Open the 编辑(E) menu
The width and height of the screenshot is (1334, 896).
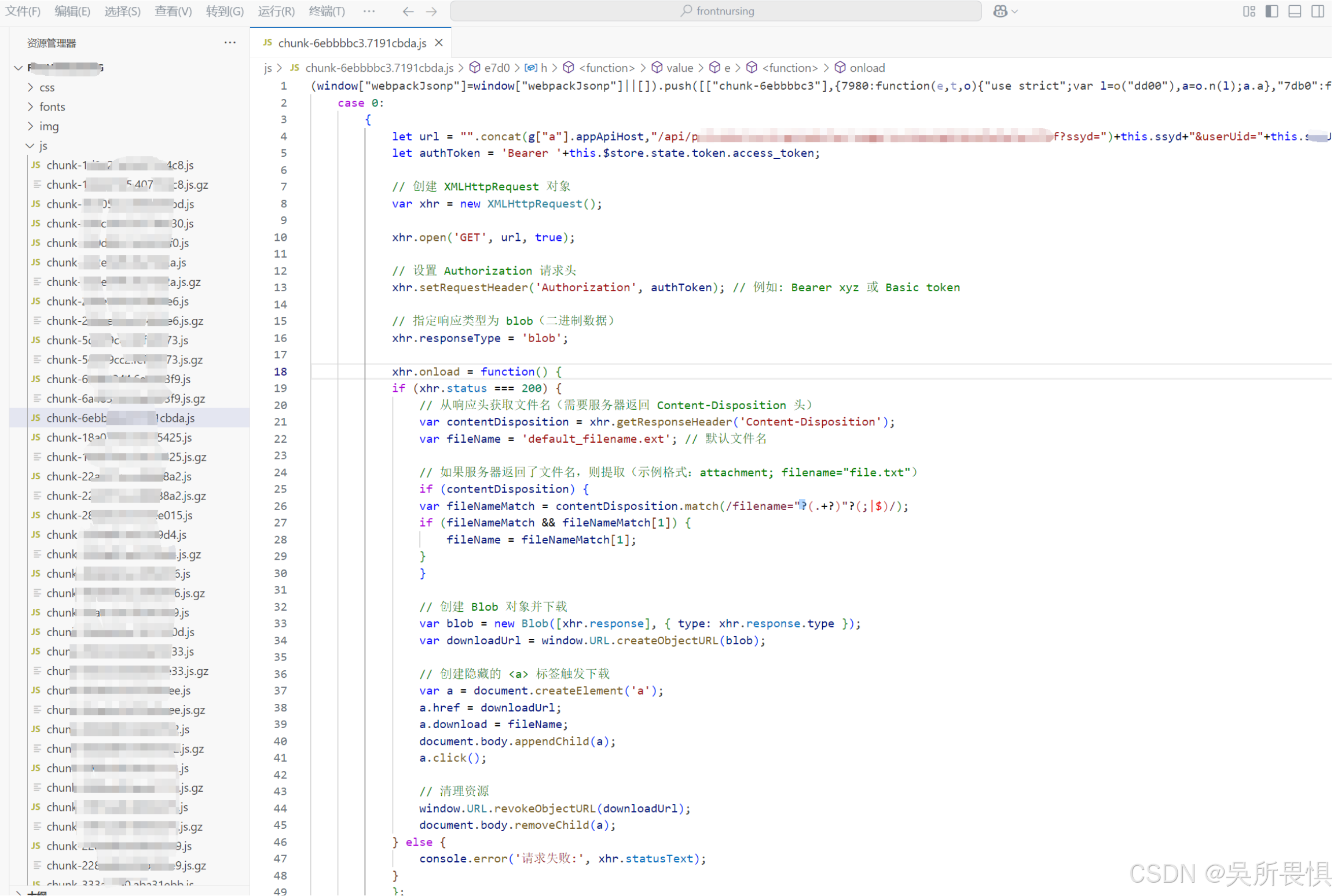click(x=72, y=11)
